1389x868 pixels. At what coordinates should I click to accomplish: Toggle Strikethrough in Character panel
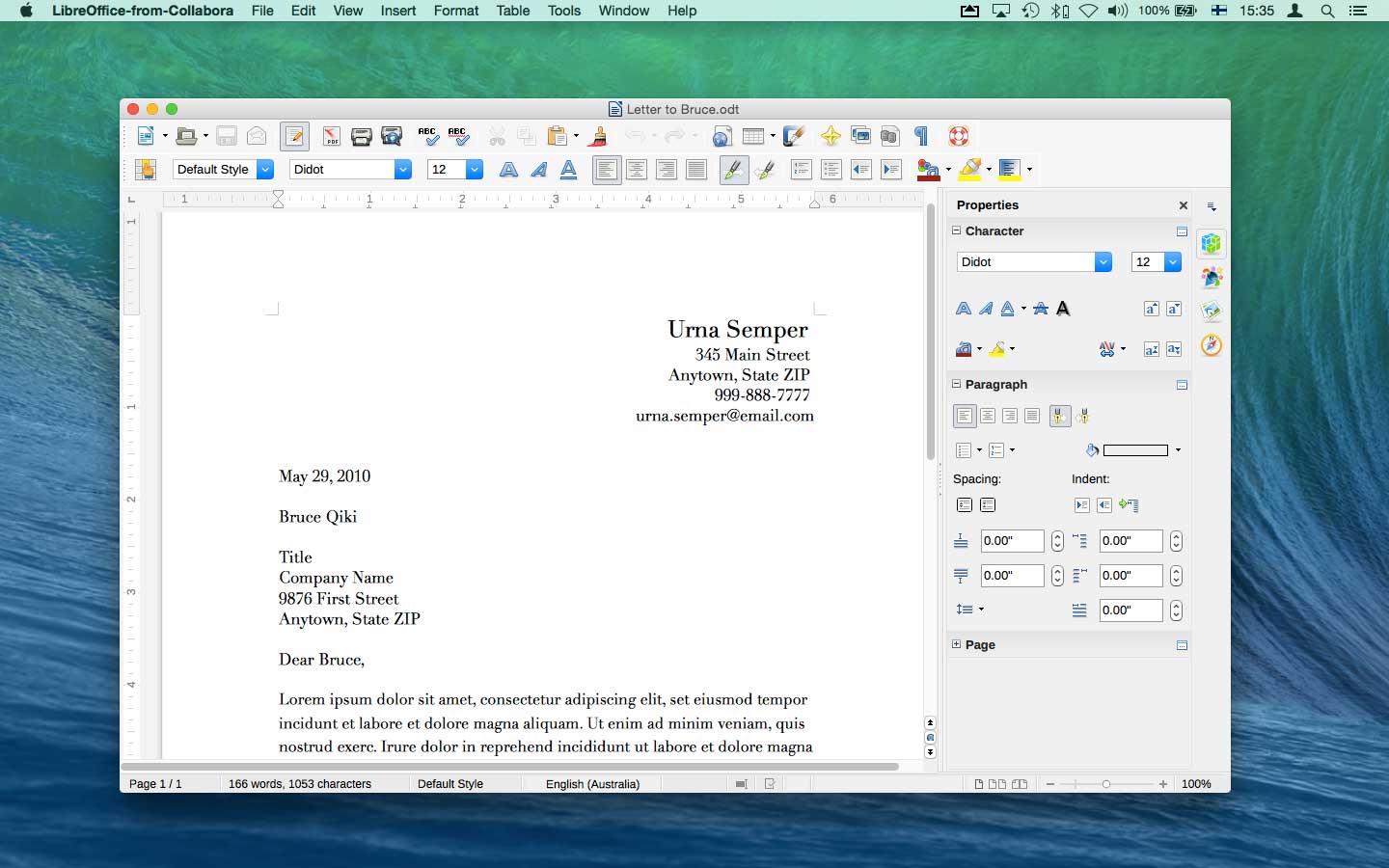1041,309
